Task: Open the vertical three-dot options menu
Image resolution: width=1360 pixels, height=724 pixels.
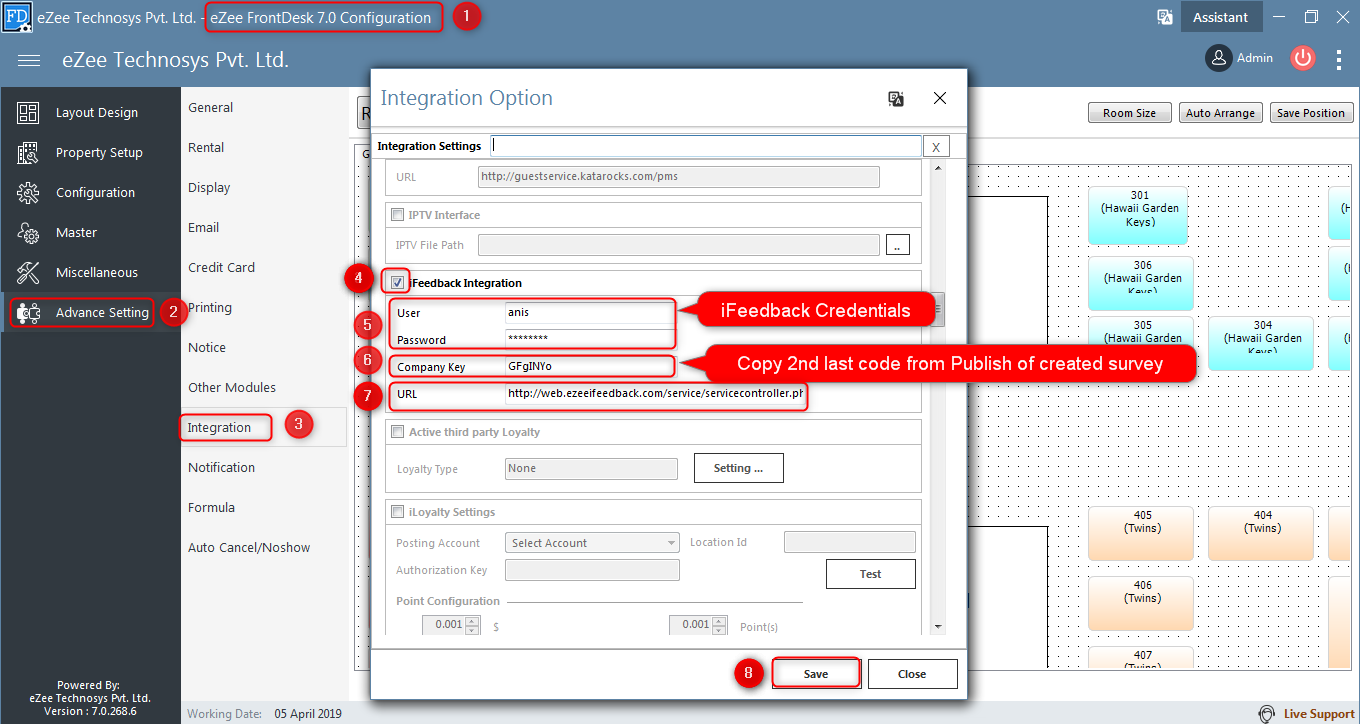Action: [1339, 60]
